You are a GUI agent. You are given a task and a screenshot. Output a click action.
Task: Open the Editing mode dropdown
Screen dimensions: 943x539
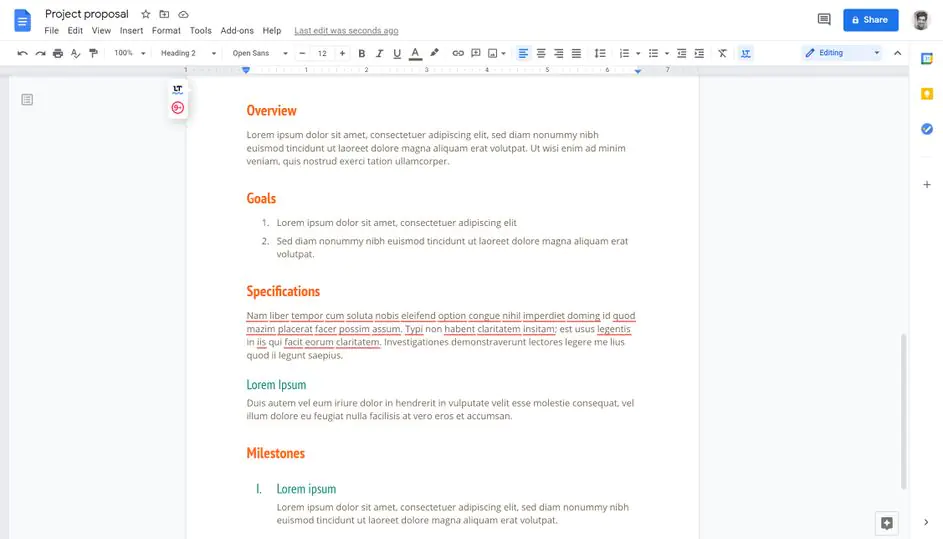click(x=843, y=53)
